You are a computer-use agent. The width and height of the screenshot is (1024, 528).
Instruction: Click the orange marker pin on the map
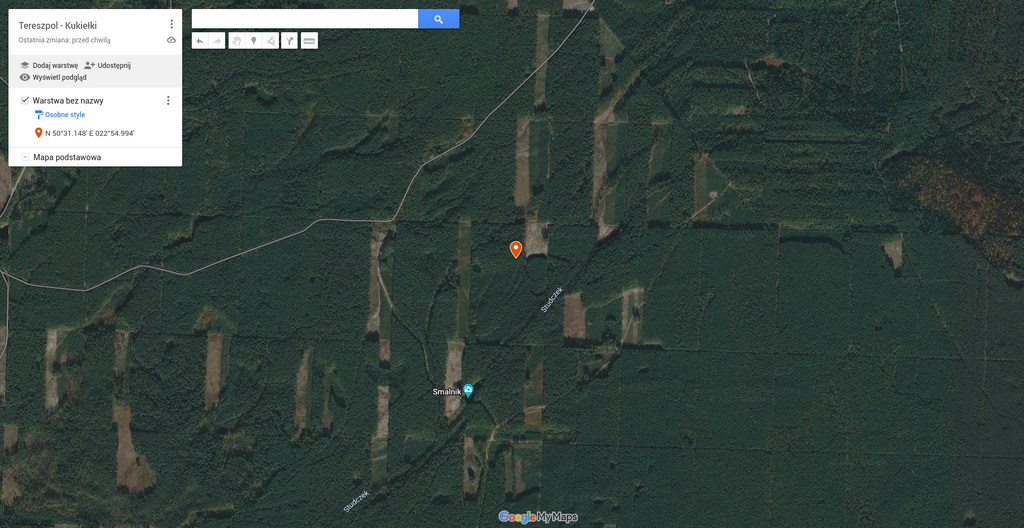515,249
